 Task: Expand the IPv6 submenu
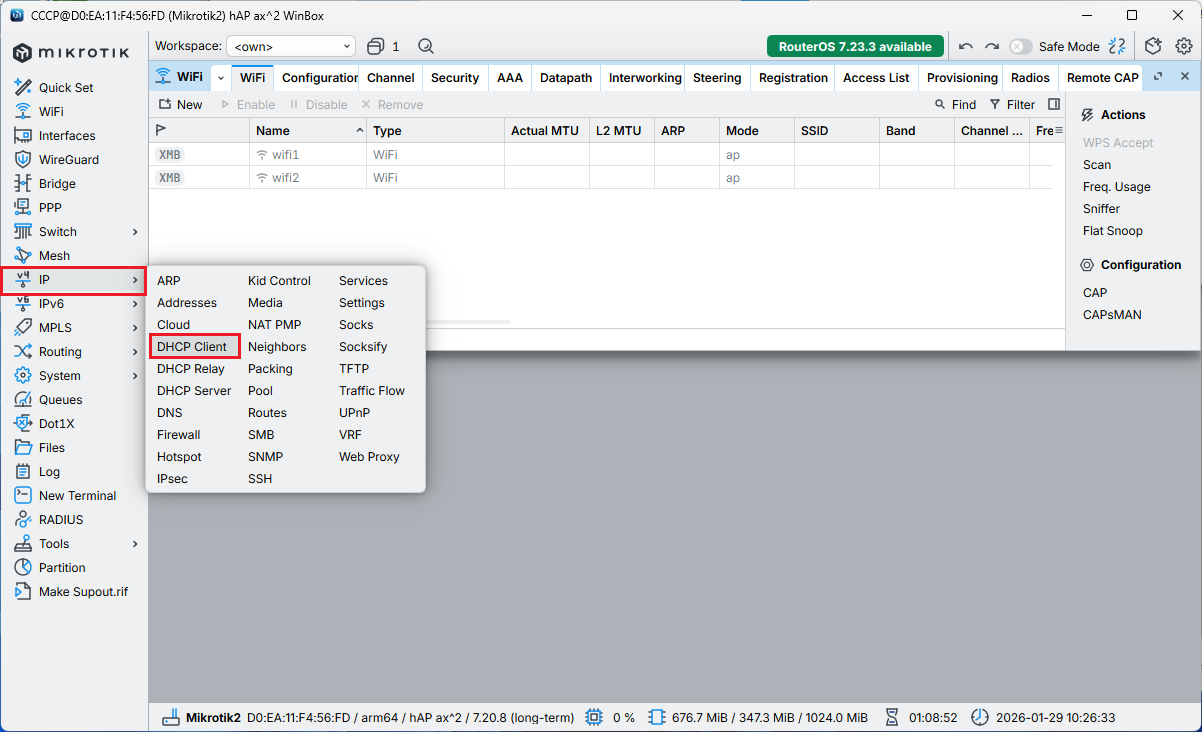coord(135,304)
